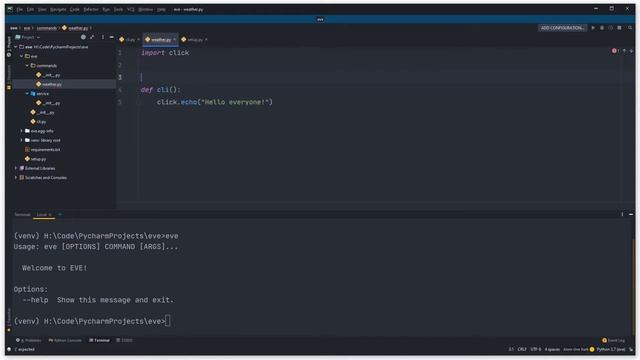Open the Code menu

75,9
